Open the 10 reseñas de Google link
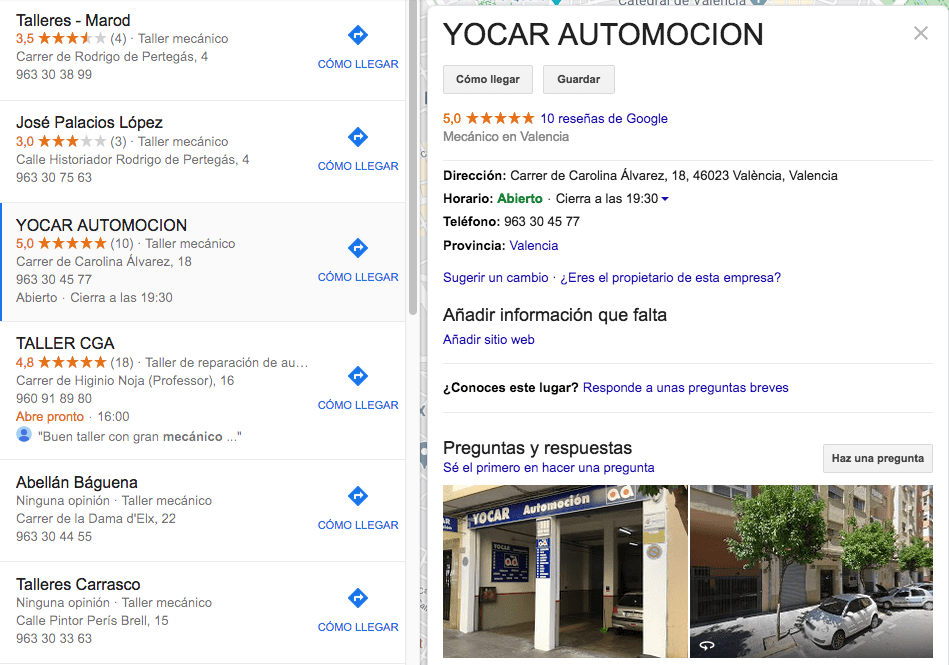Viewport: 949px width, 665px height. pyautogui.click(x=603, y=119)
